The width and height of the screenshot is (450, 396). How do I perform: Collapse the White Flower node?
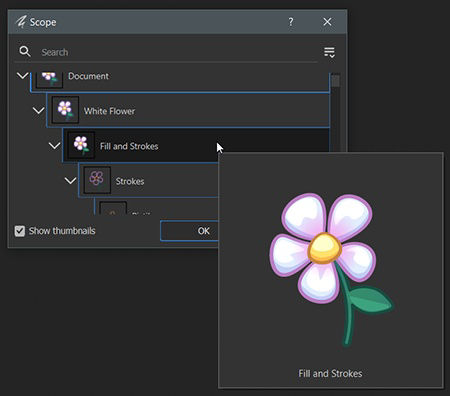tap(39, 110)
